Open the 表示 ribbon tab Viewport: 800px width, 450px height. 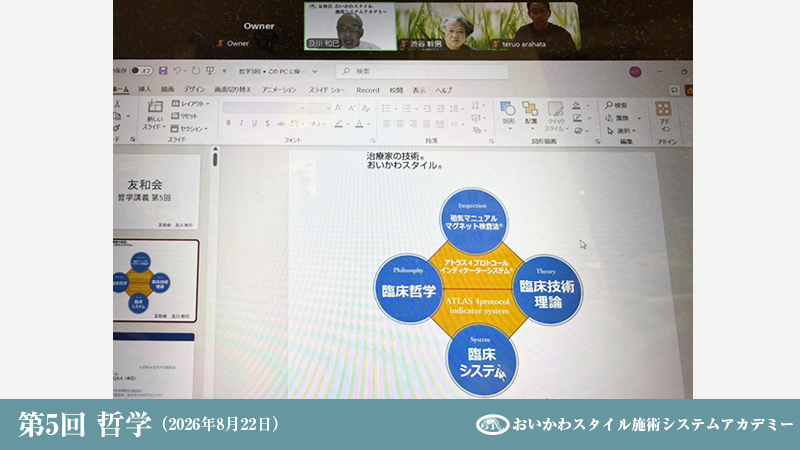point(419,90)
